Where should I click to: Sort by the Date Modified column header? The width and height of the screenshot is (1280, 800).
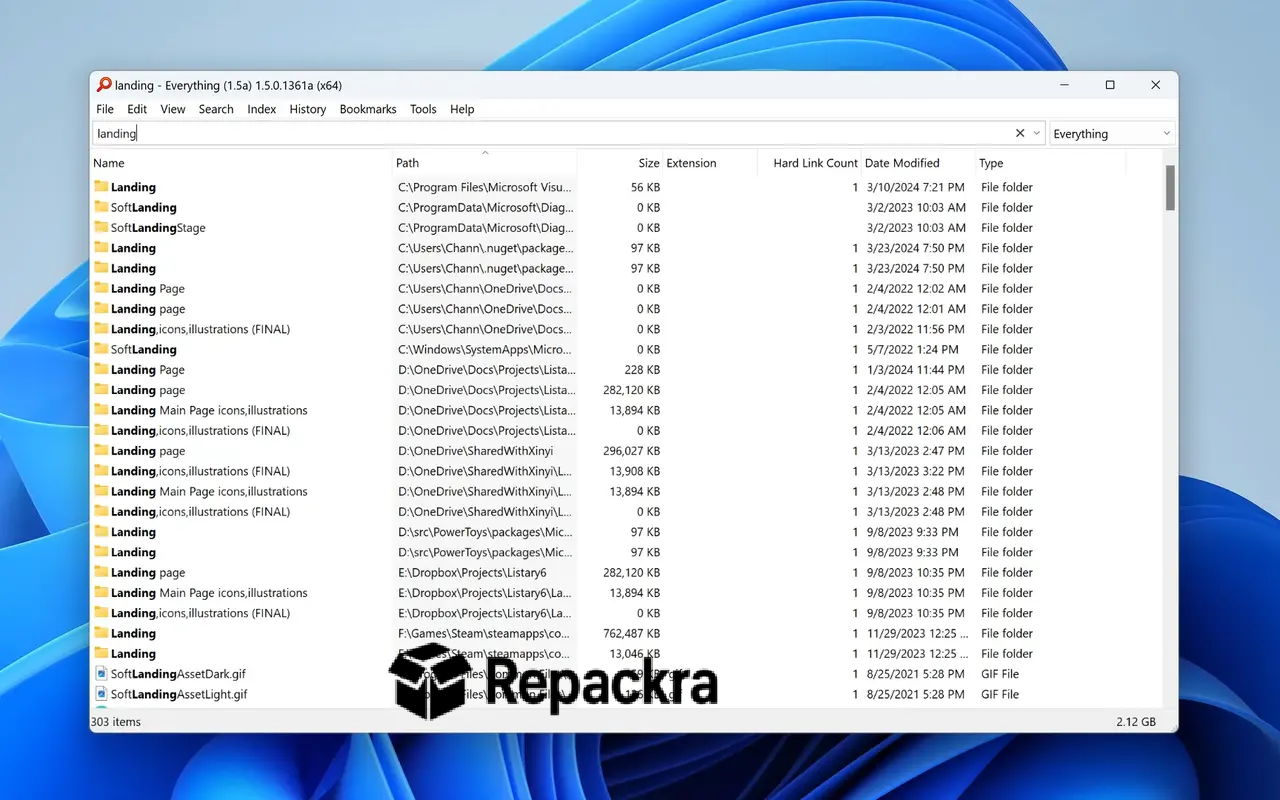[918, 163]
